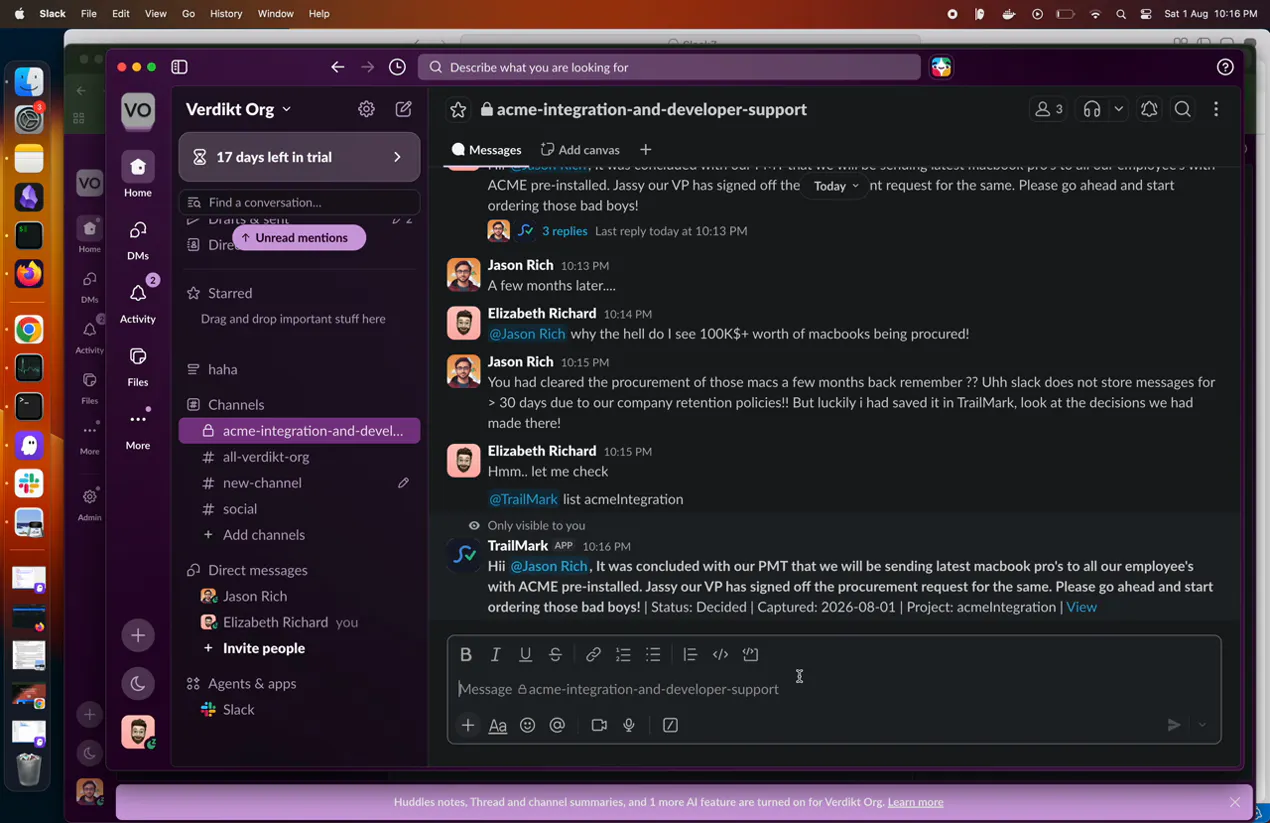Insert an ordered list in composer
1270x823 pixels.
click(623, 655)
